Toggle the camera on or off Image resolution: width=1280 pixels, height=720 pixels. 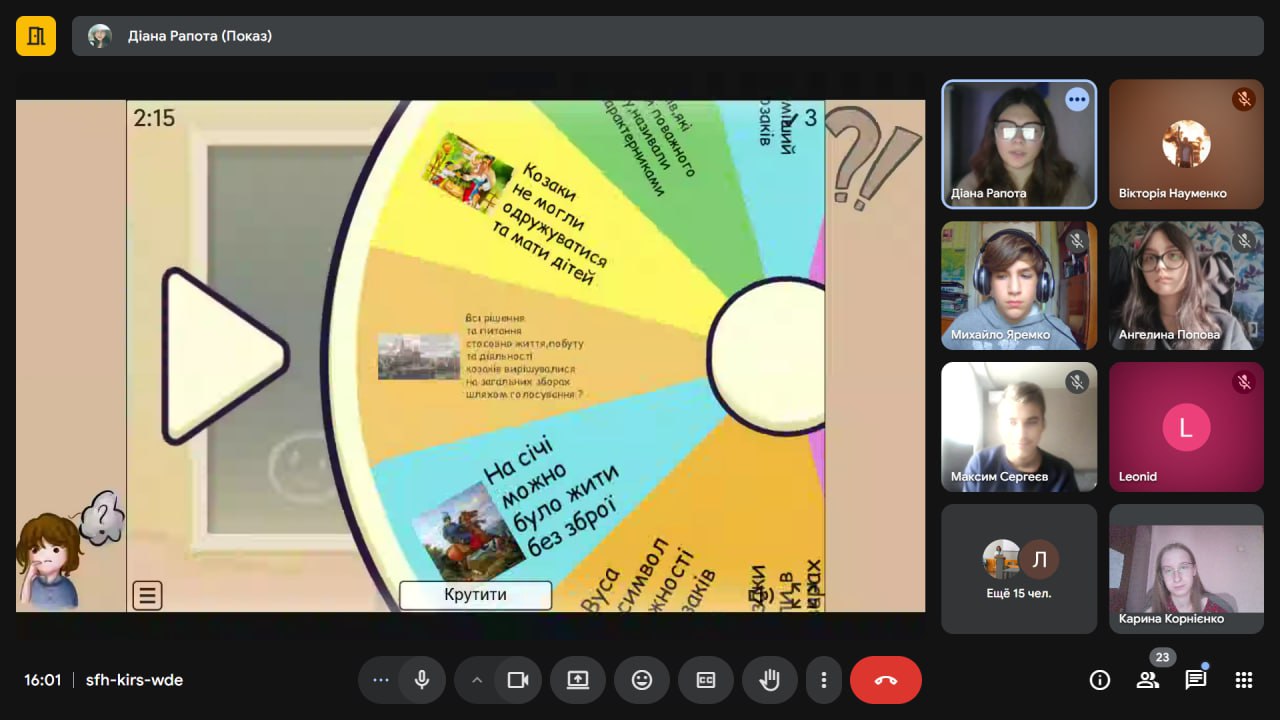coord(517,680)
